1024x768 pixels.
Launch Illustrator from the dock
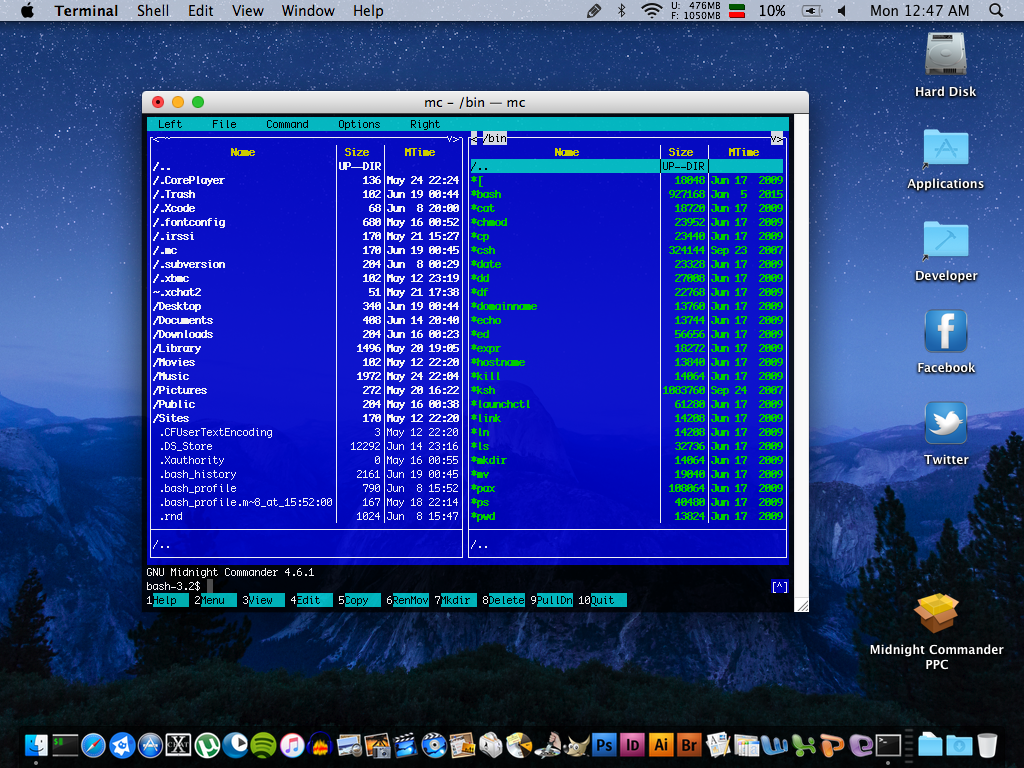661,745
